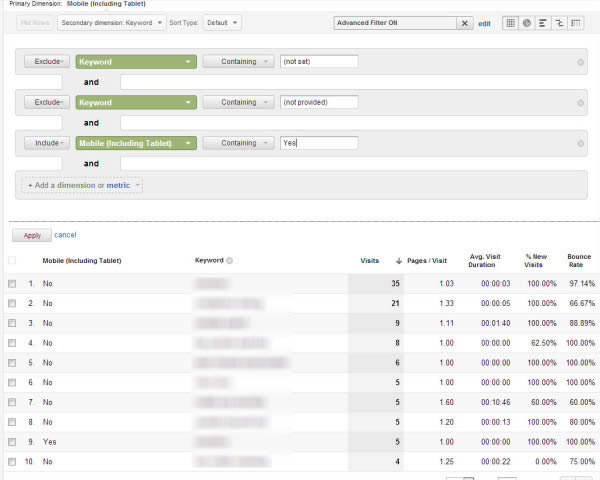Image resolution: width=600 pixels, height=480 pixels.
Task: Tick the checkbox for row 9
Action: [12, 439]
